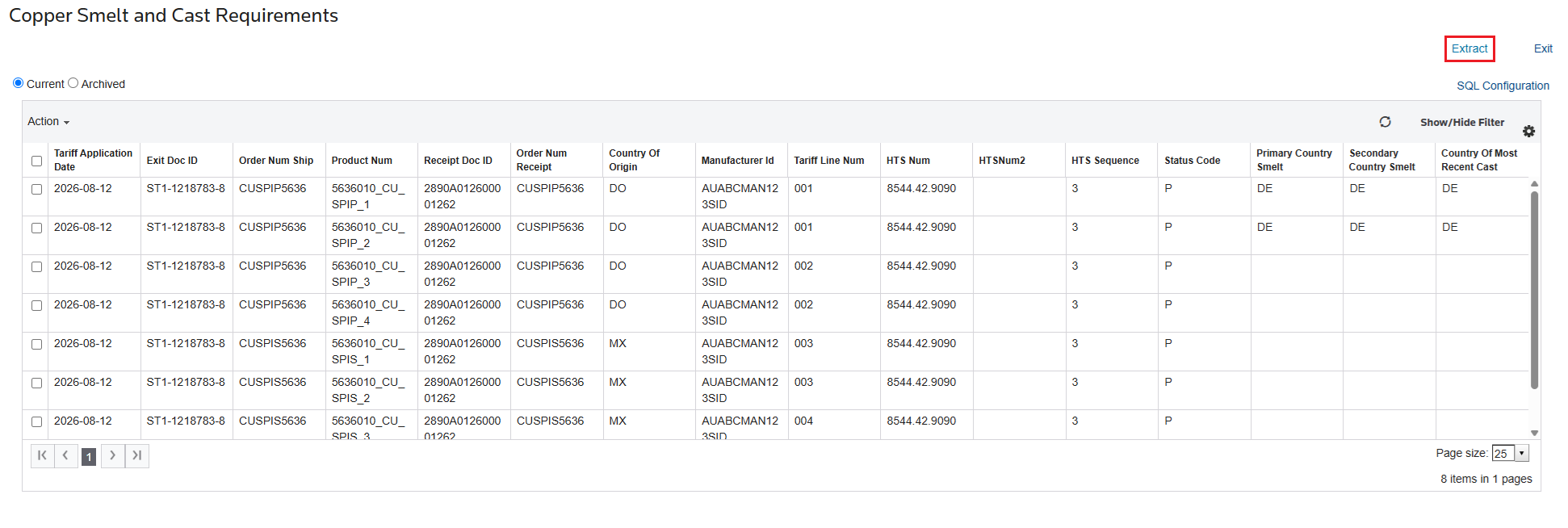Open the SQL Configuration link
The image size is (1568, 528).
[x=1503, y=86]
